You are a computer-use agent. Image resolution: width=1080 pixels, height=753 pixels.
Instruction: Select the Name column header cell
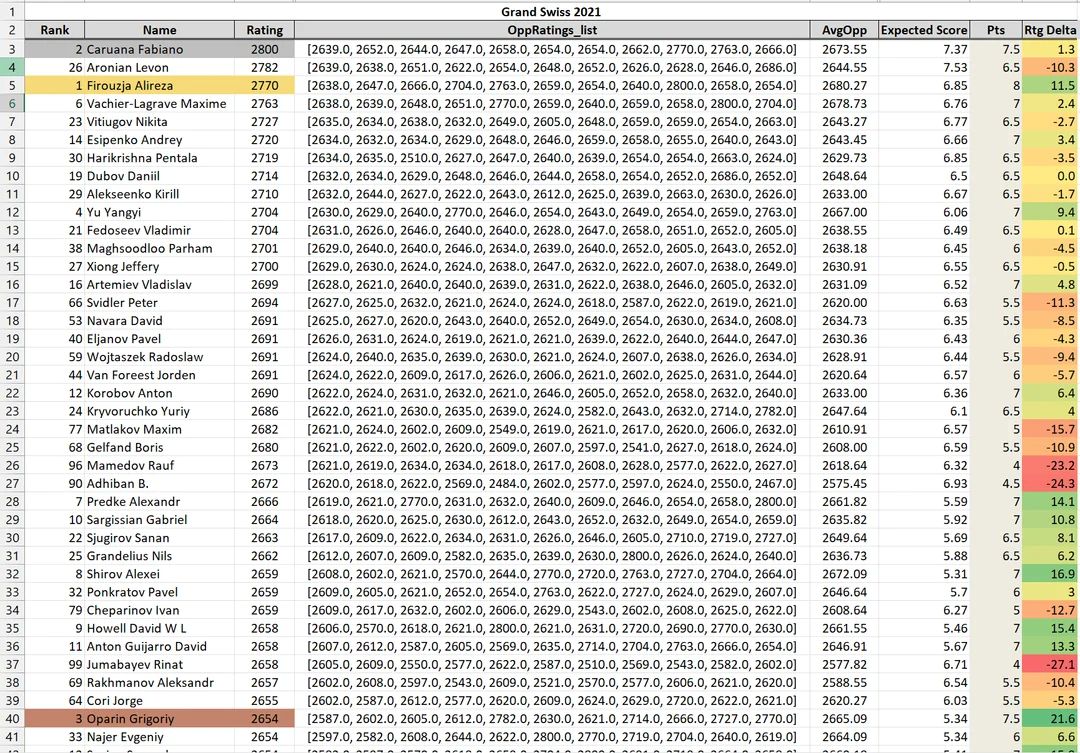tap(159, 30)
